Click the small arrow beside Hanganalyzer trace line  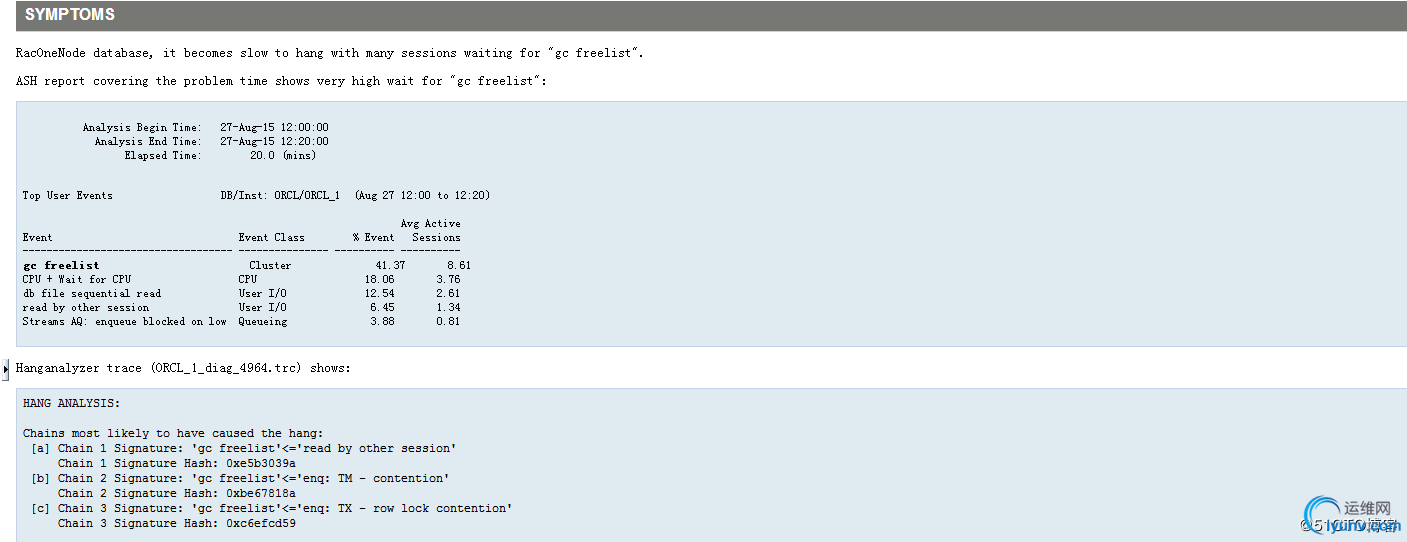click(x=6, y=369)
